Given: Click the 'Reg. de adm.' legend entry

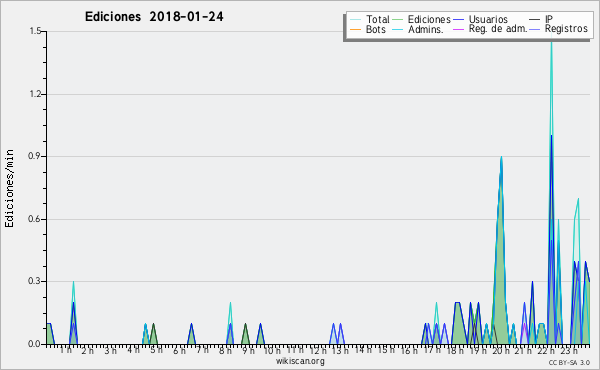Looking at the screenshot, I should (x=498, y=29).
